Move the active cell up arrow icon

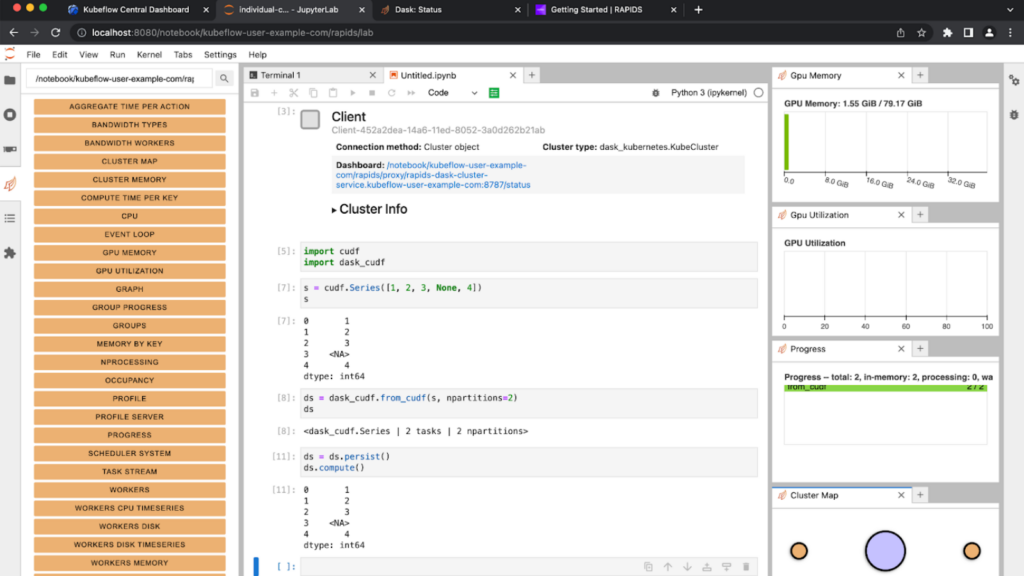pos(668,567)
